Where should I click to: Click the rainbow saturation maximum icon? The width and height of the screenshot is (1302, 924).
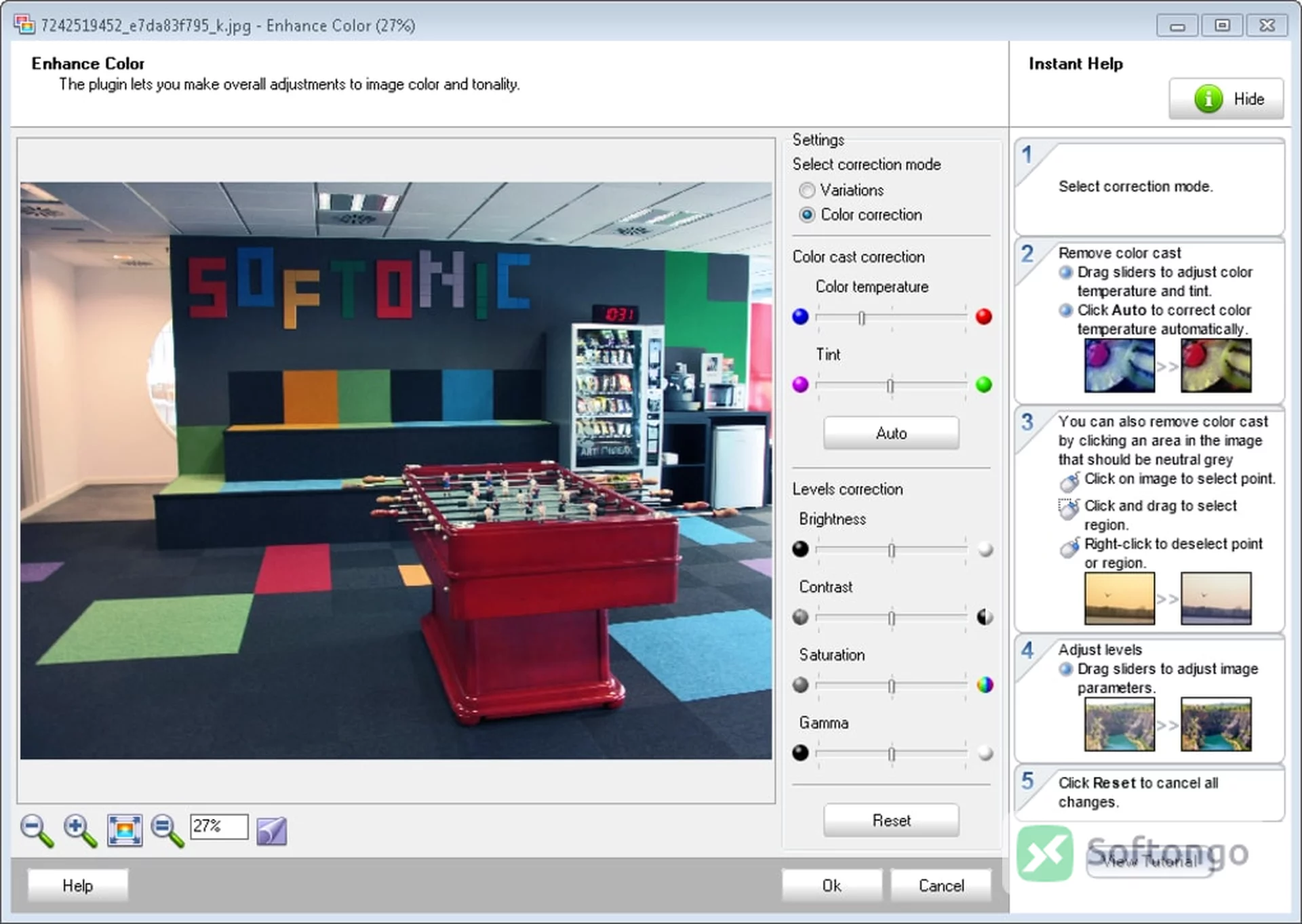click(985, 685)
